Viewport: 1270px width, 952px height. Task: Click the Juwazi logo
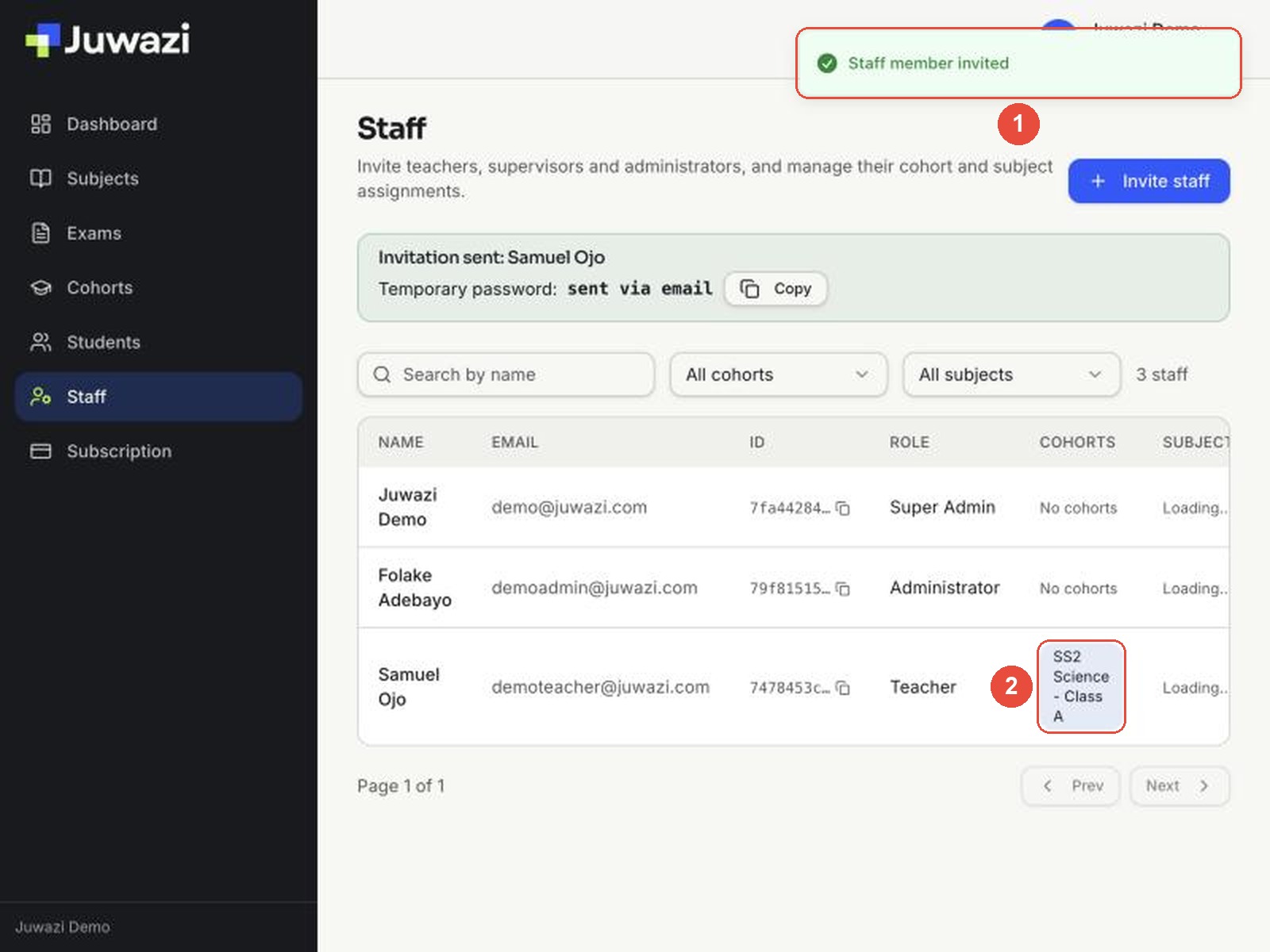coord(108,40)
